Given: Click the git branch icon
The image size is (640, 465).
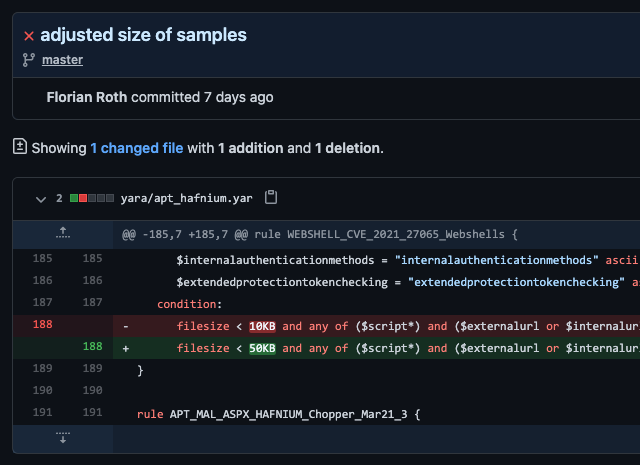Looking at the screenshot, I should click(x=29, y=60).
